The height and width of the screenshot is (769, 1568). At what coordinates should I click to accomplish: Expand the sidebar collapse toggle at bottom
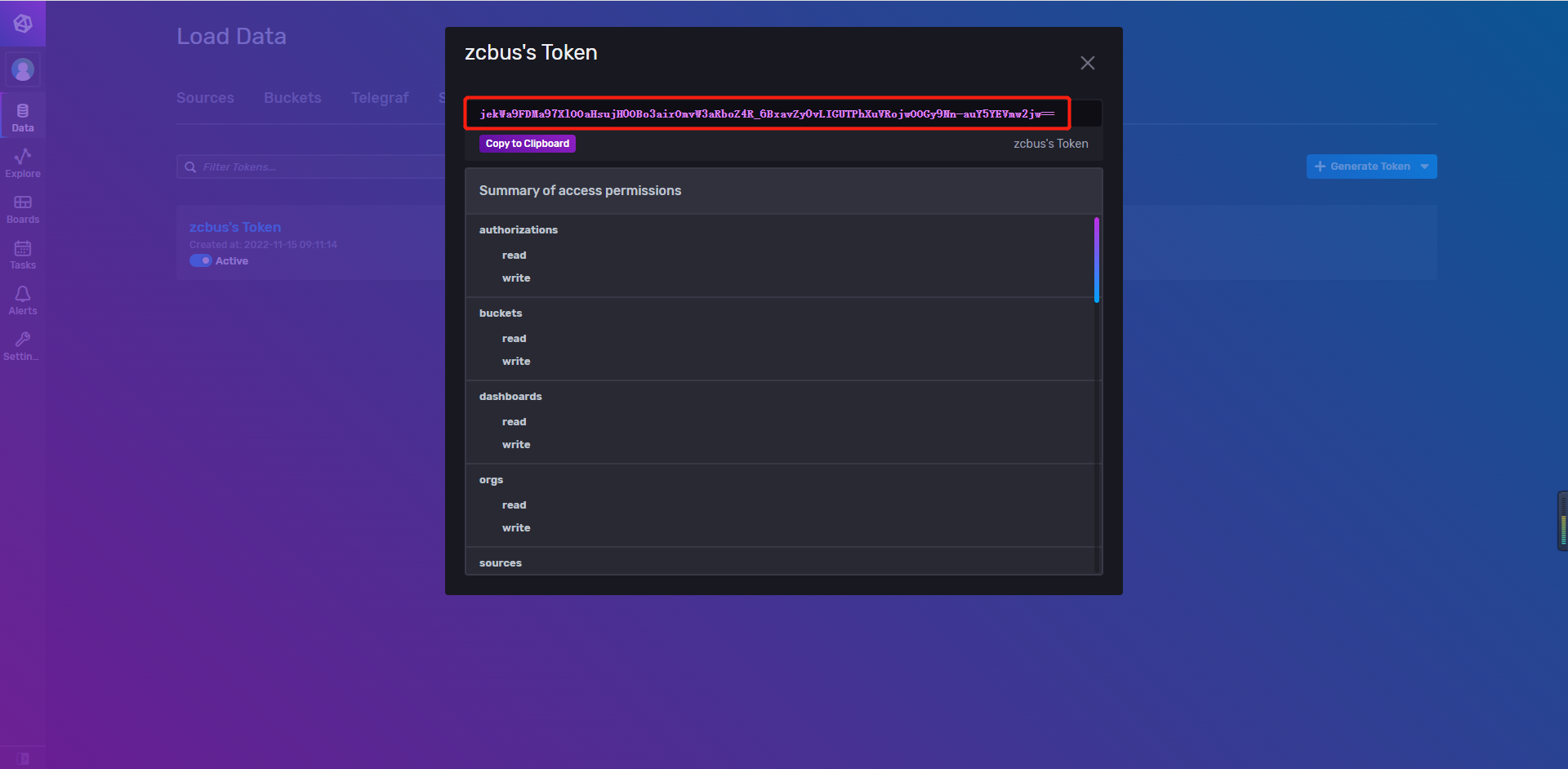click(x=23, y=758)
